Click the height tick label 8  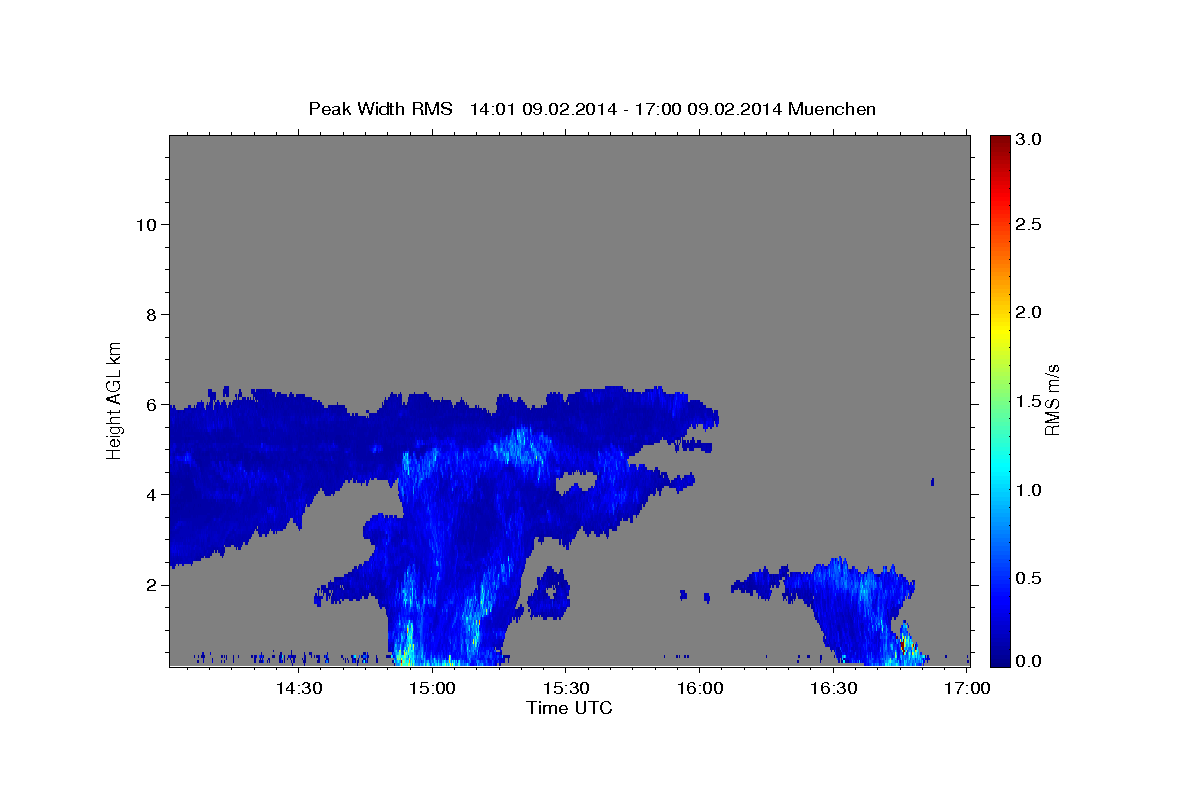click(x=152, y=314)
